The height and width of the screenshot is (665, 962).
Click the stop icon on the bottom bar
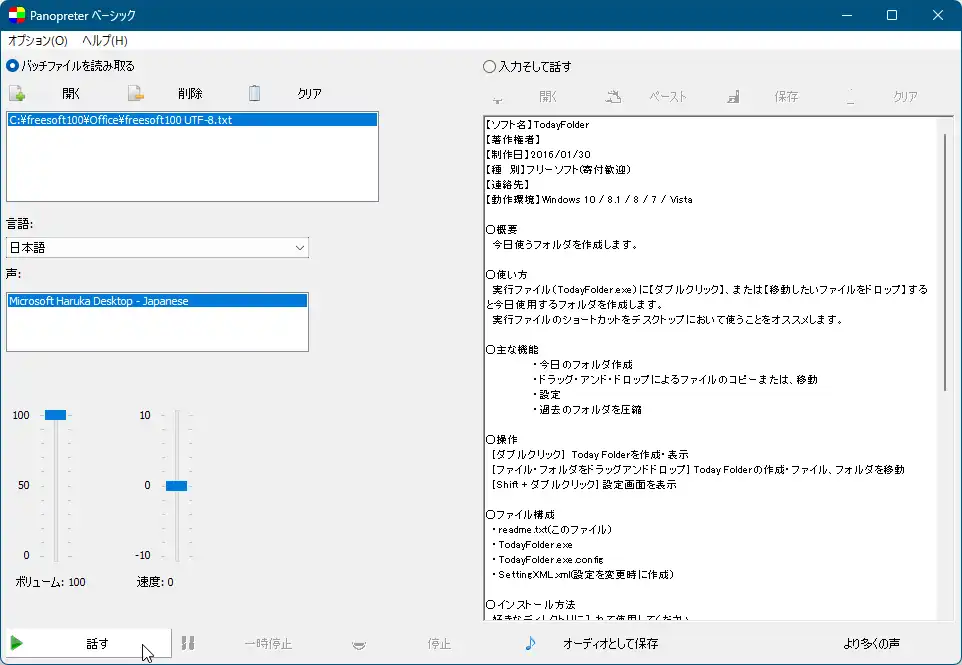click(x=359, y=645)
